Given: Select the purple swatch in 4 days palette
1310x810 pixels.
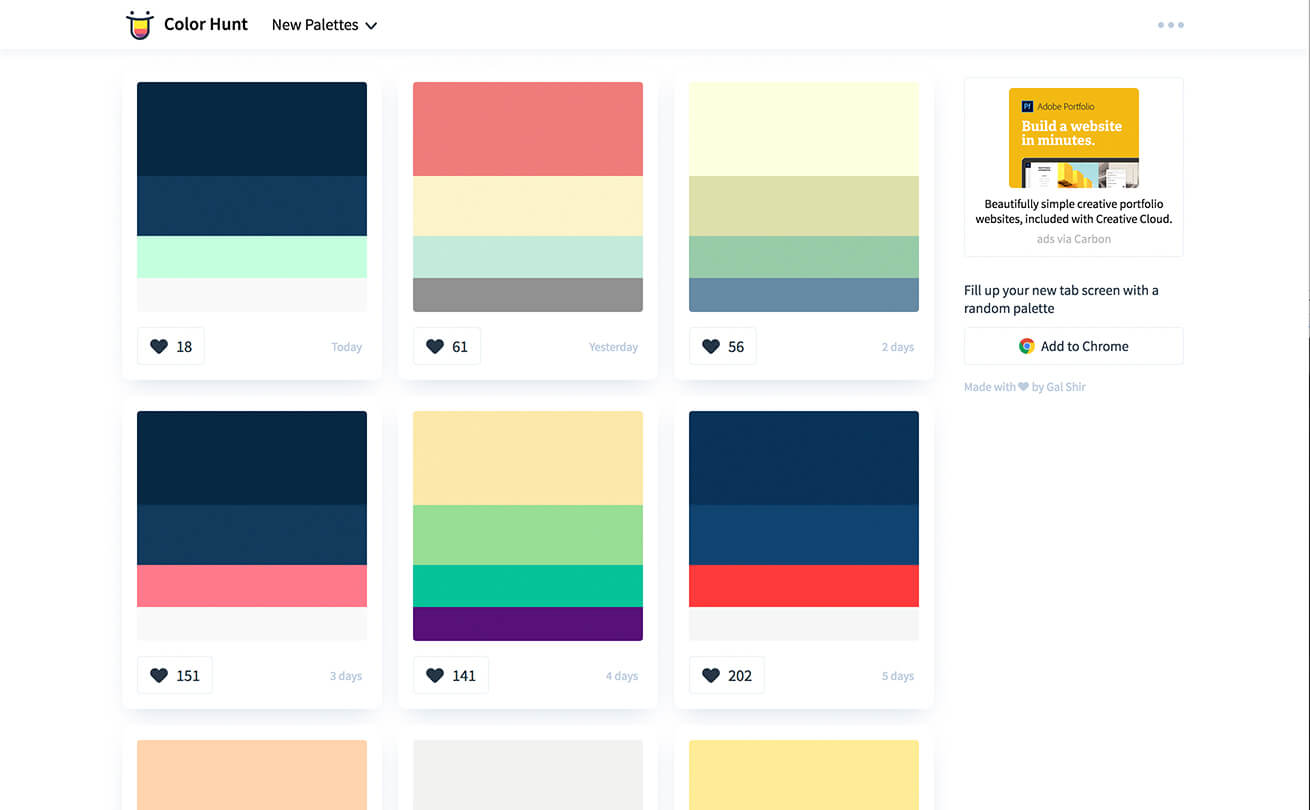Looking at the screenshot, I should [528, 624].
